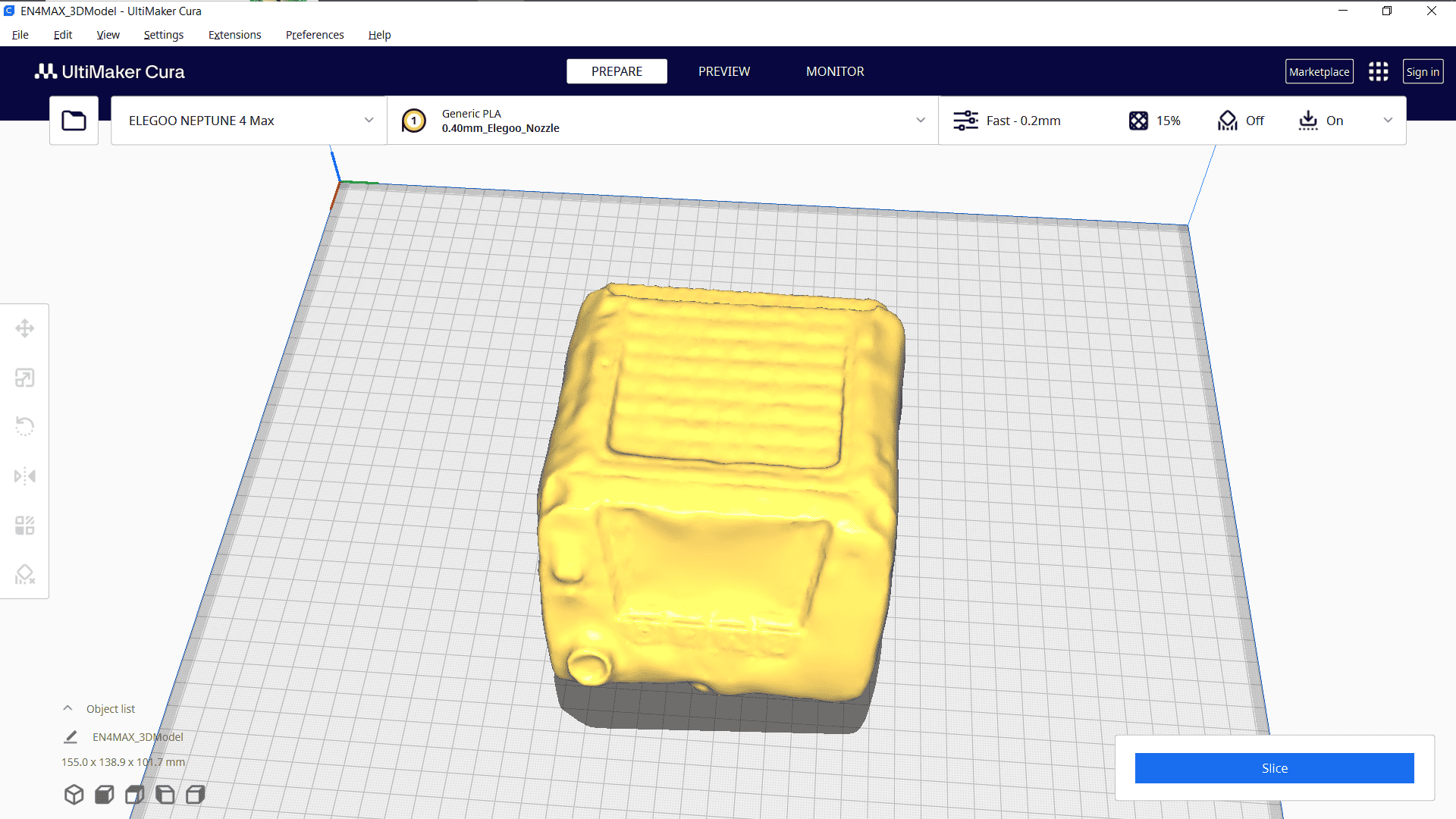This screenshot has height=819, width=1456.
Task: Open the Extensions menu
Action: 235,35
